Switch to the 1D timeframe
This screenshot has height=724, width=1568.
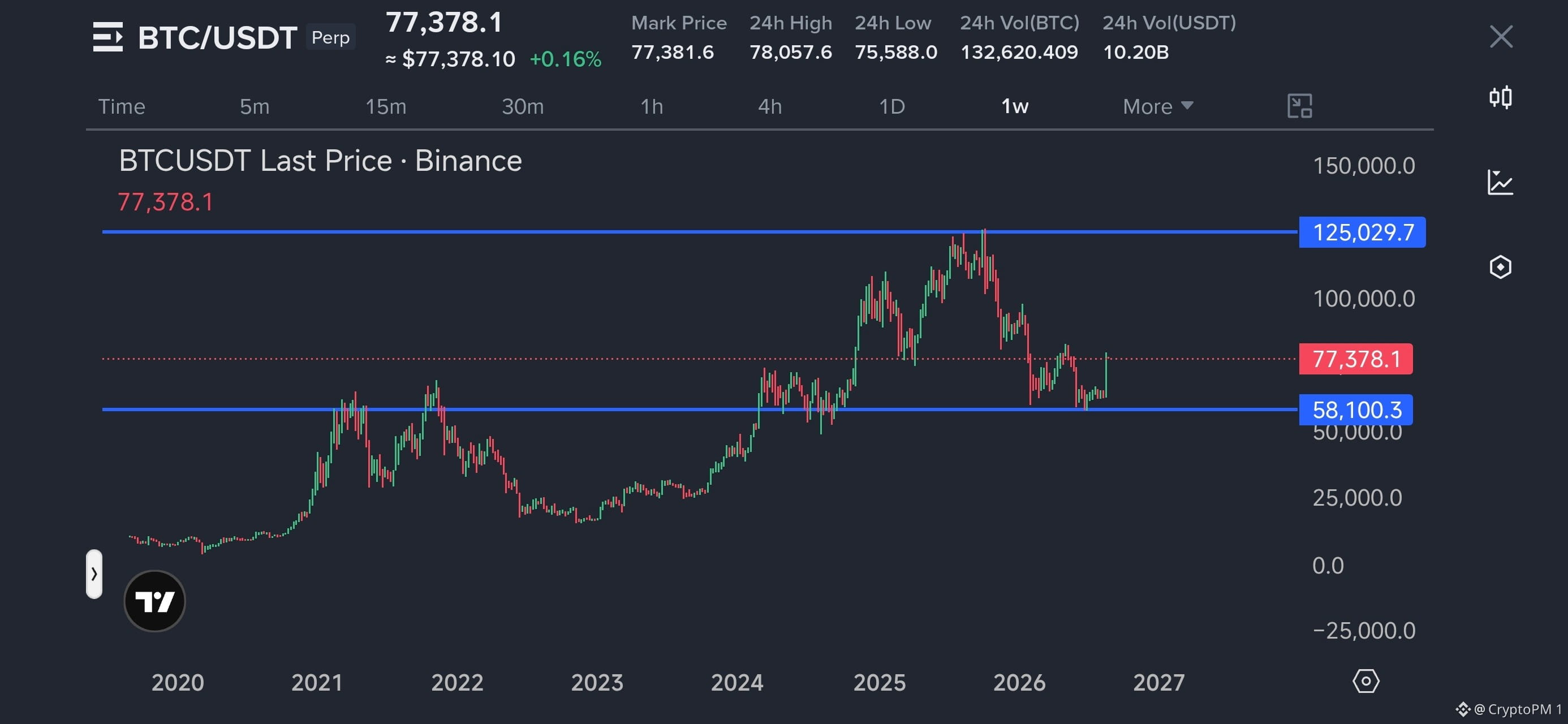(x=891, y=106)
